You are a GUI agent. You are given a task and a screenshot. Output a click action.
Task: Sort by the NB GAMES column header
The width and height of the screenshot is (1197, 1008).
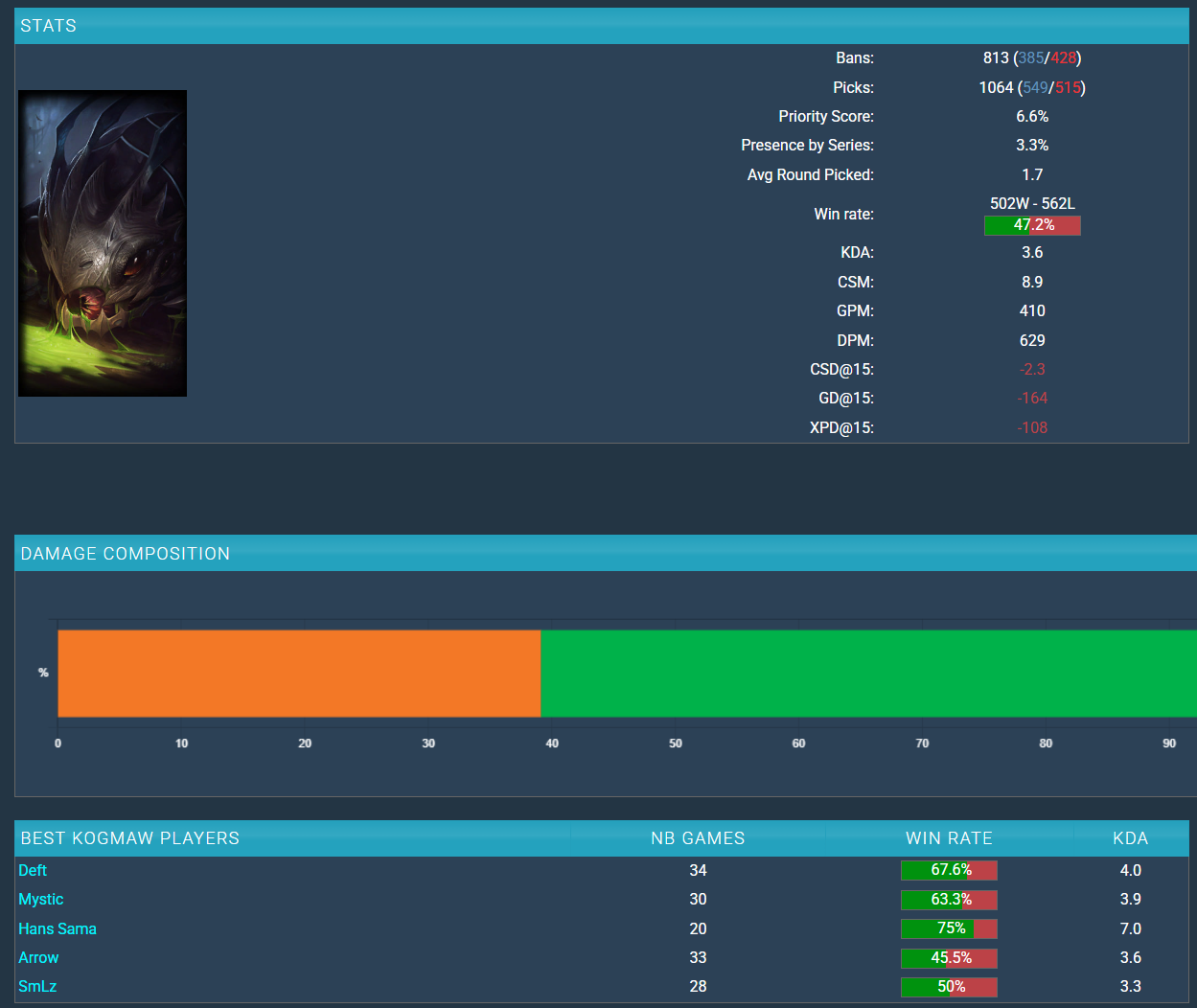698,838
